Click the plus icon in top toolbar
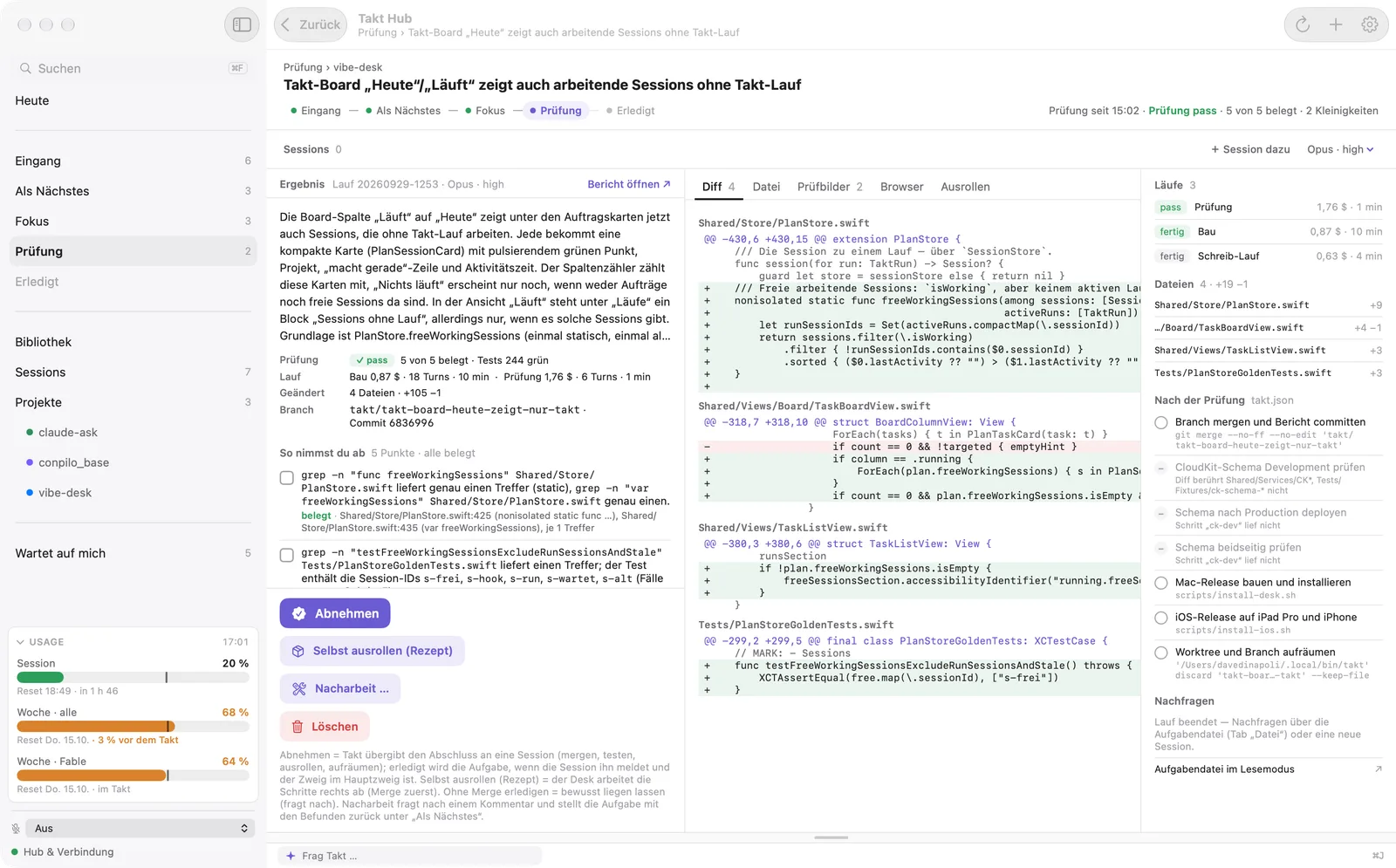The image size is (1396, 868). pos(1336,24)
